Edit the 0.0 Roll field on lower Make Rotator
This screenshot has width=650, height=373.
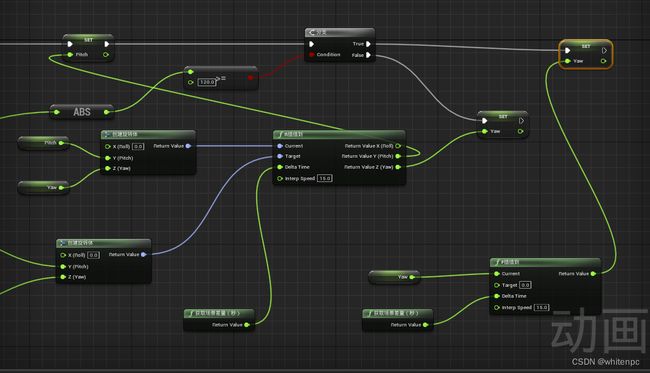click(94, 255)
